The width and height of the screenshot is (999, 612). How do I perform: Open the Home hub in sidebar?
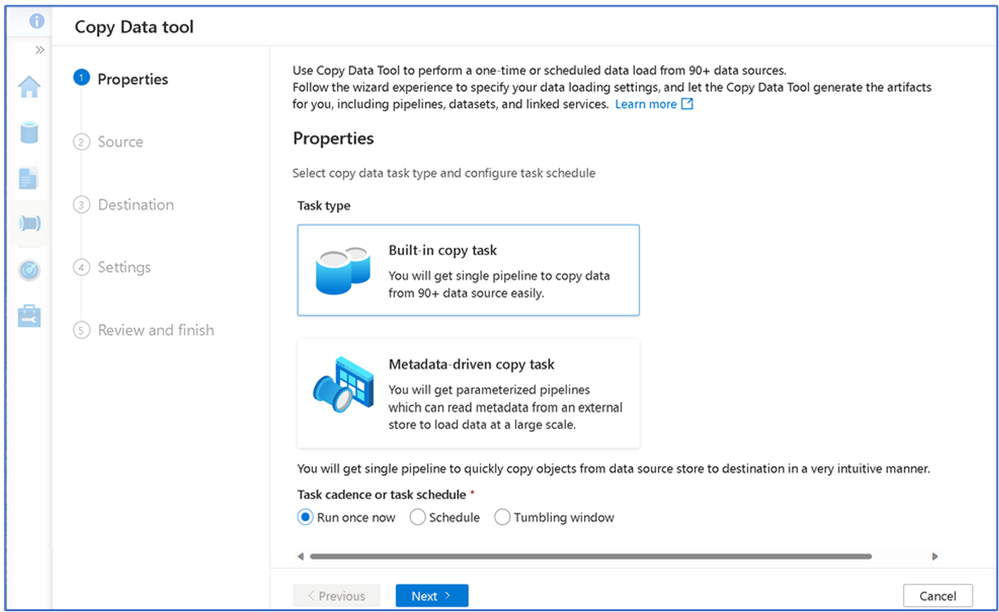29,87
